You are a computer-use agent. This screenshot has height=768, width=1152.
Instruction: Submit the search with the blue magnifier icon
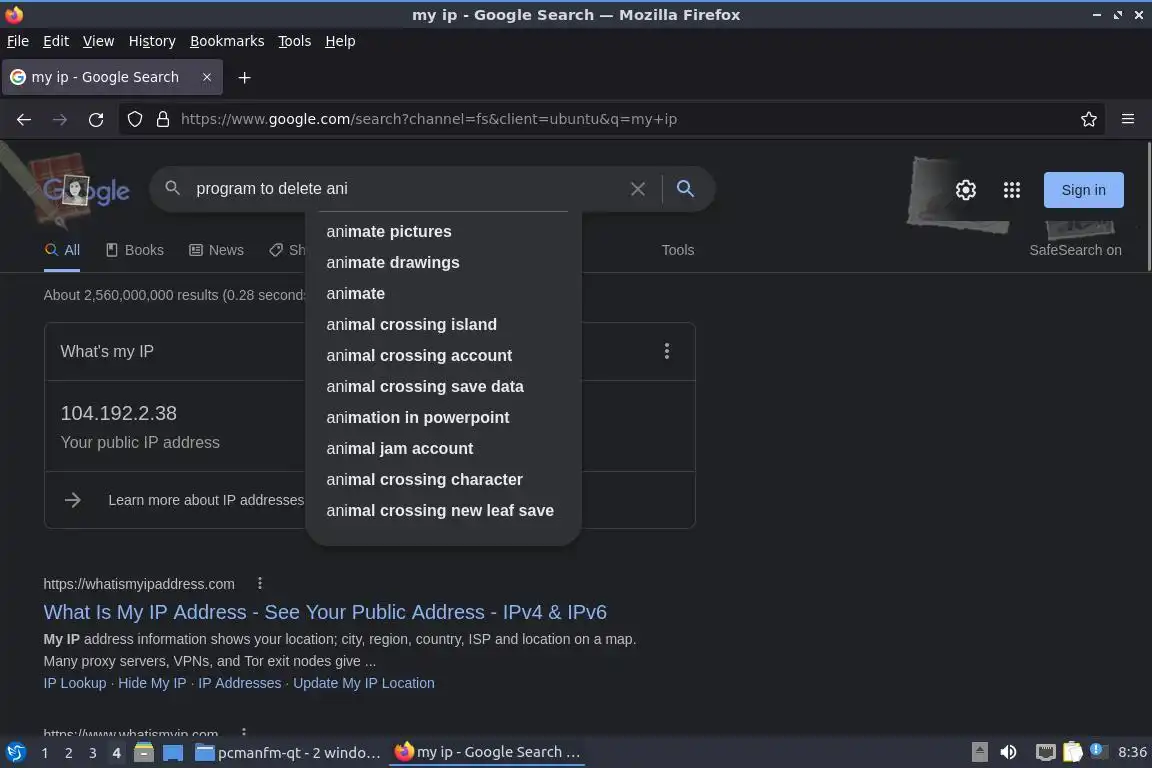click(x=685, y=189)
